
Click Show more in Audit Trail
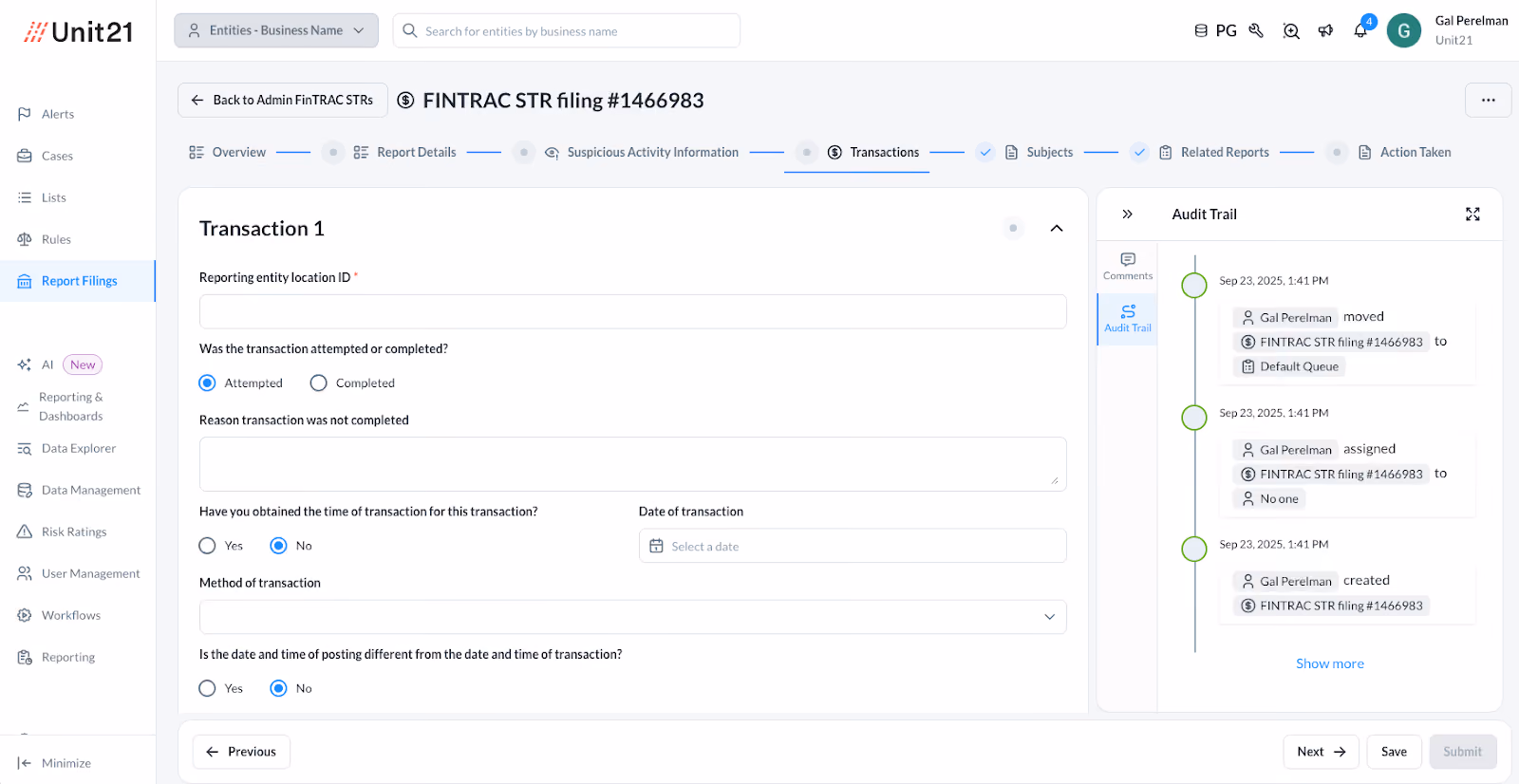(x=1329, y=663)
